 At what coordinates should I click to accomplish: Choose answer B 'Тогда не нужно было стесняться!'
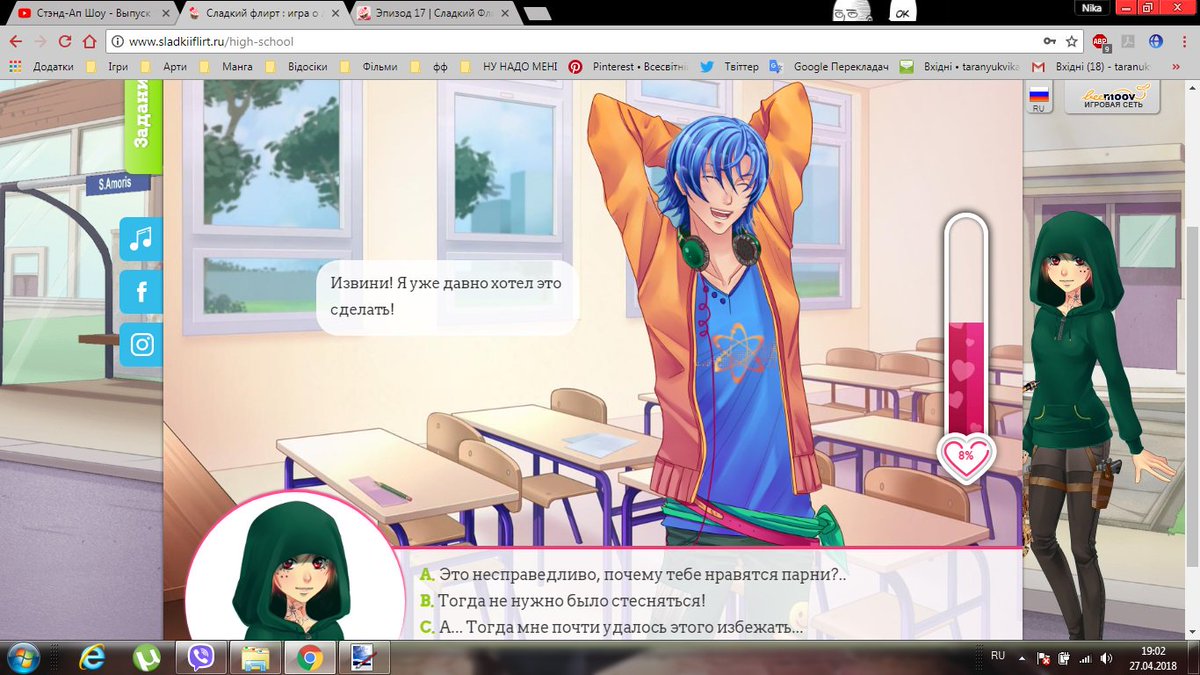click(x=562, y=602)
